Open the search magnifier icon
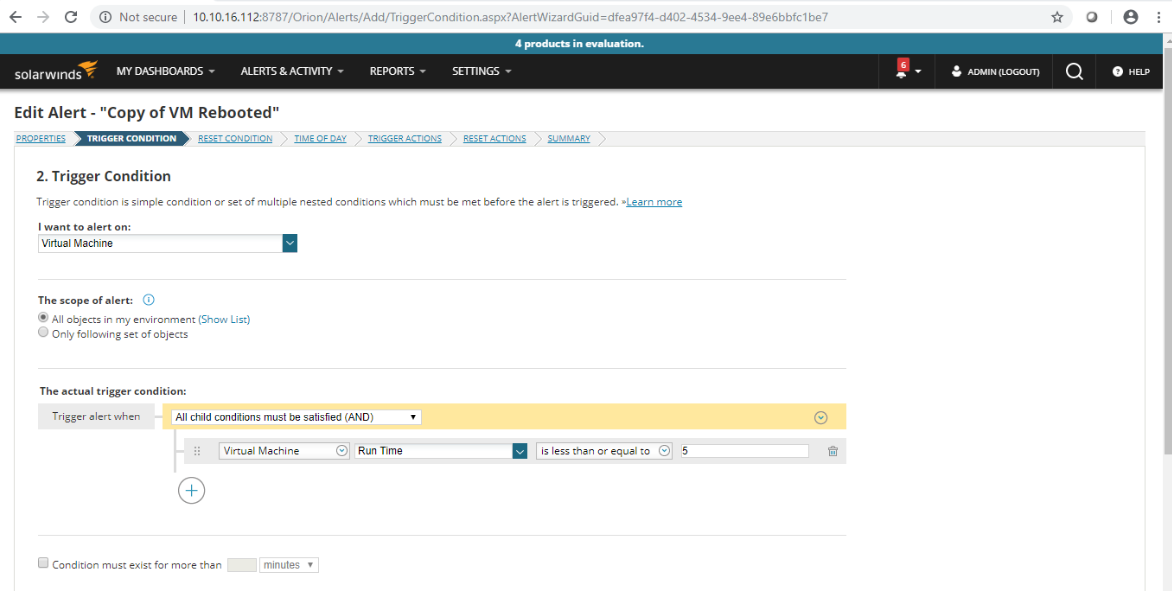The width and height of the screenshot is (1172, 591). click(x=1074, y=71)
